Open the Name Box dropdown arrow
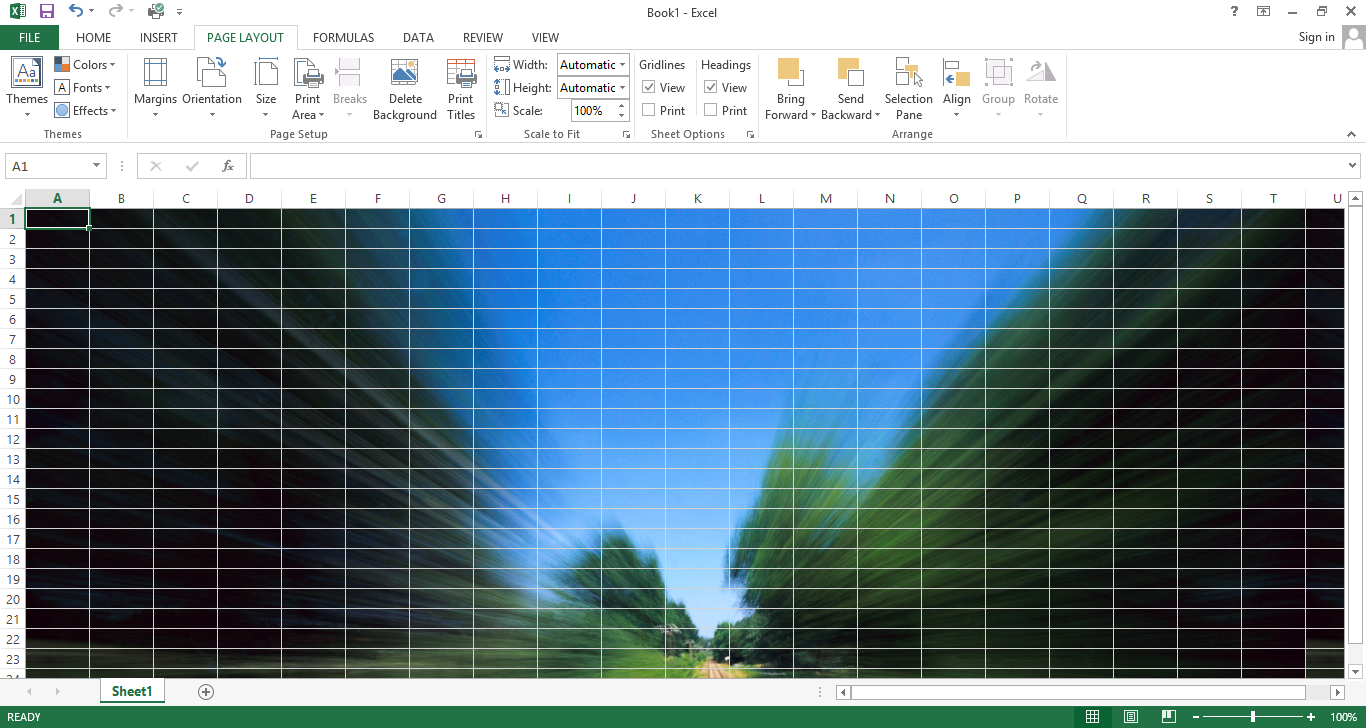The width and height of the screenshot is (1366, 728). pos(97,166)
